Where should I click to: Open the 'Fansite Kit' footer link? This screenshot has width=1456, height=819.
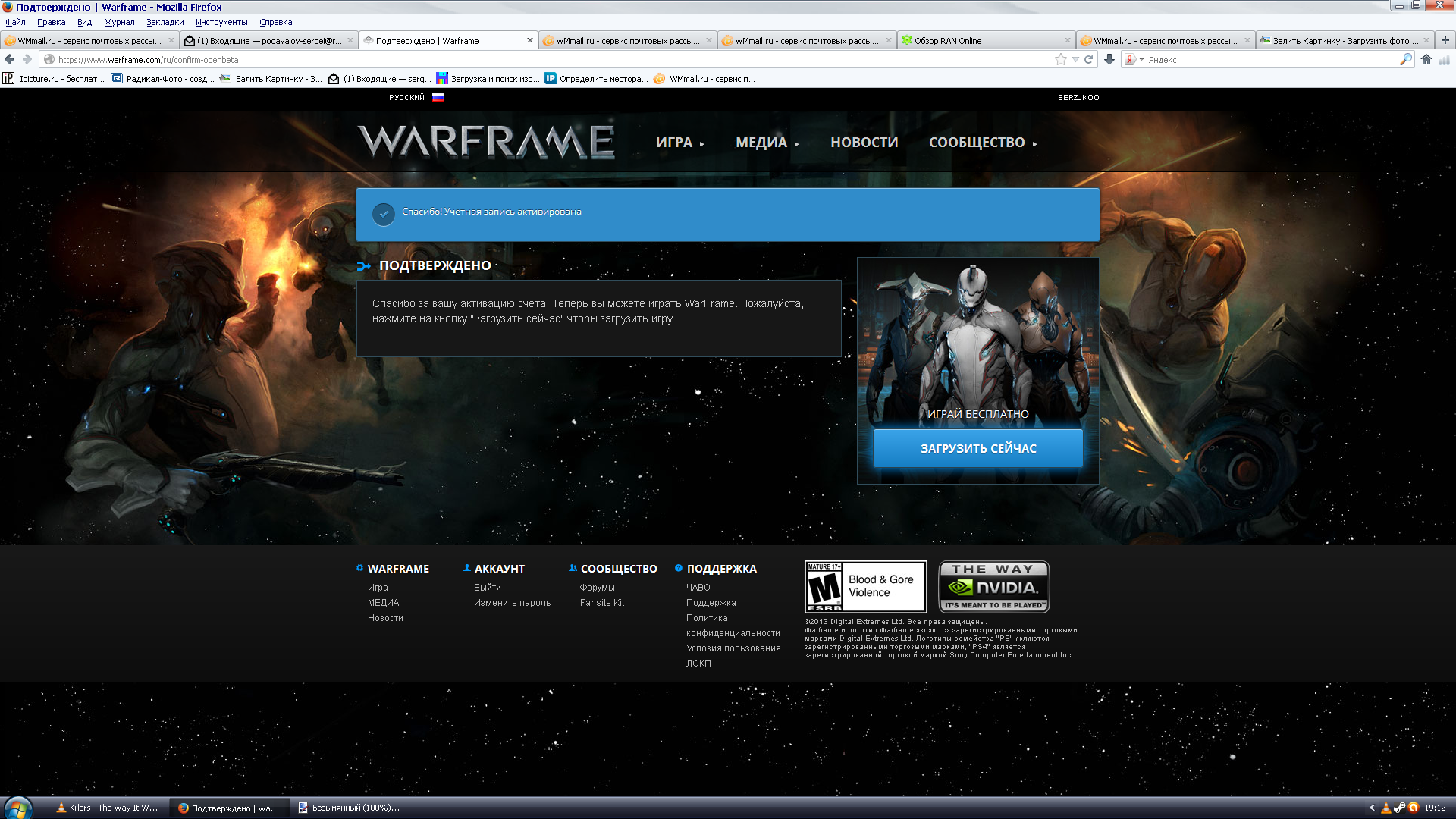pyautogui.click(x=602, y=602)
